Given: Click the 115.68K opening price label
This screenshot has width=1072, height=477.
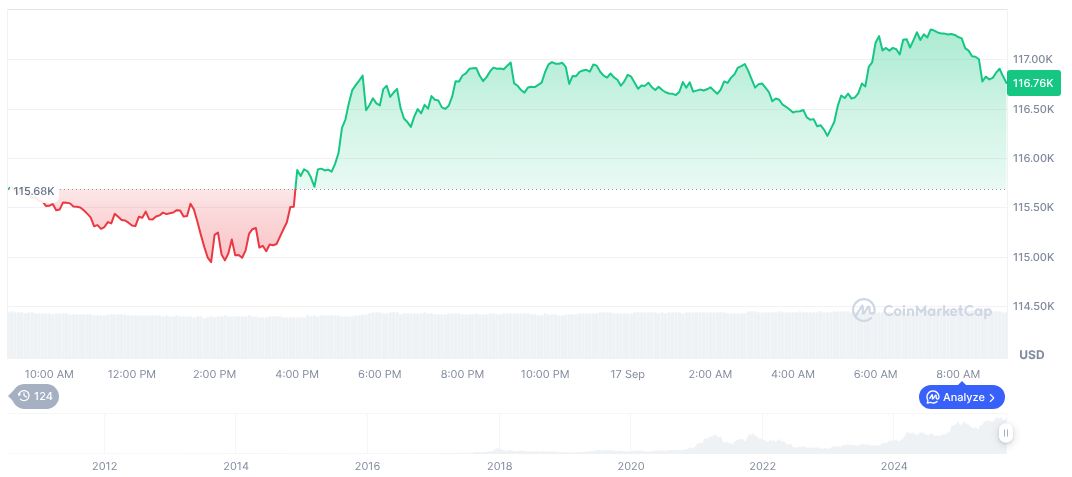Looking at the screenshot, I should tap(33, 191).
